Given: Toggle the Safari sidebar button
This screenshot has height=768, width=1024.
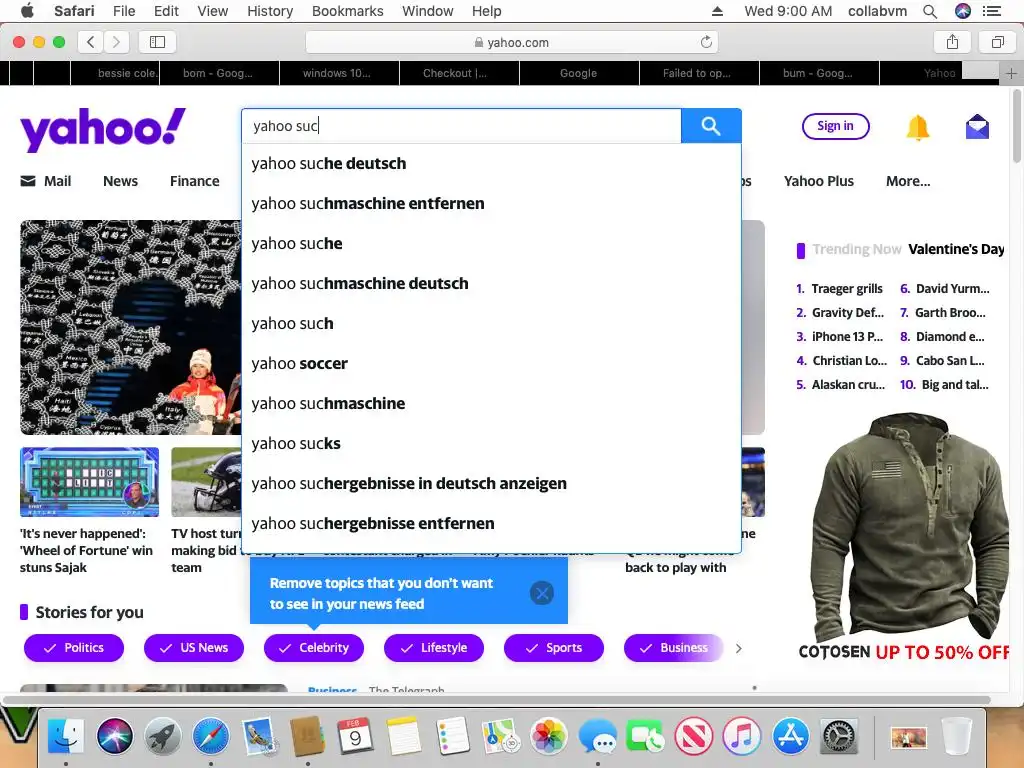Looking at the screenshot, I should [157, 42].
